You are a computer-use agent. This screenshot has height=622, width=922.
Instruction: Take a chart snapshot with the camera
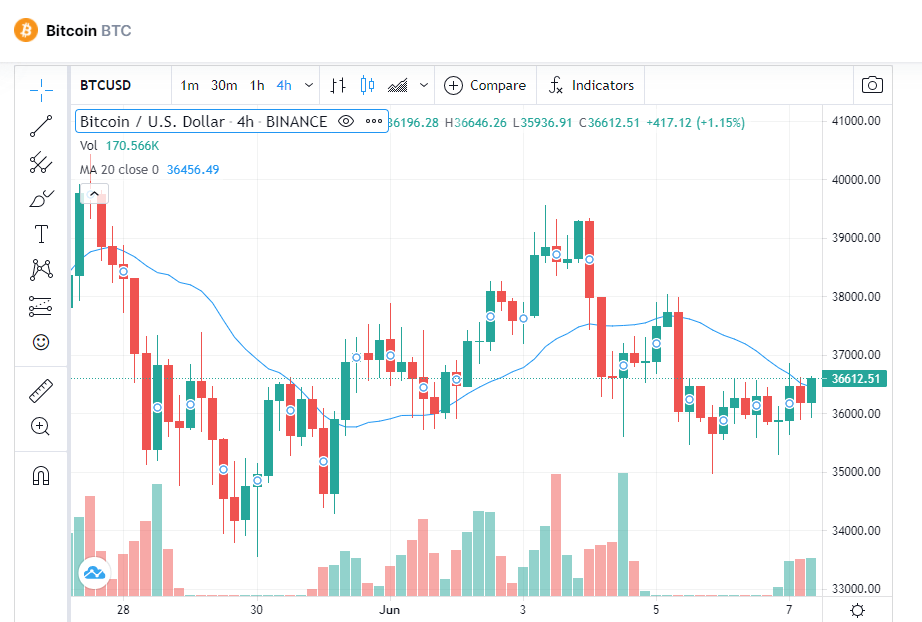[x=871, y=85]
